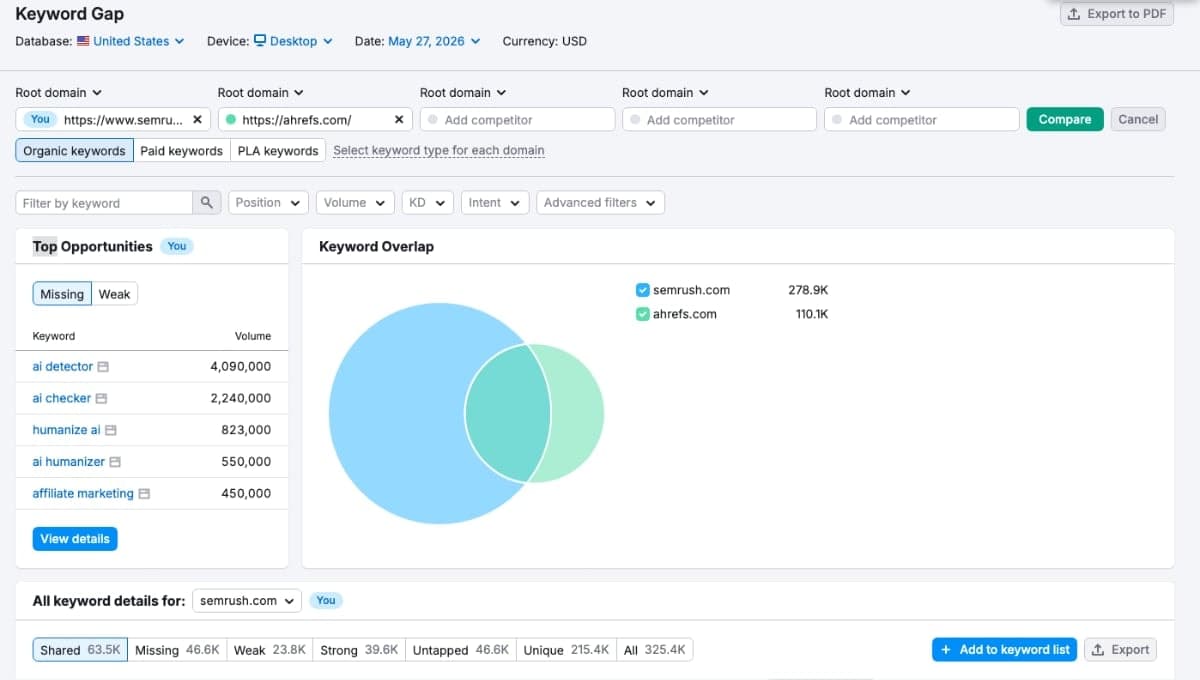1200x680 pixels.
Task: Expand the Root domain dropdown above ahrefs.com
Action: pos(261,92)
